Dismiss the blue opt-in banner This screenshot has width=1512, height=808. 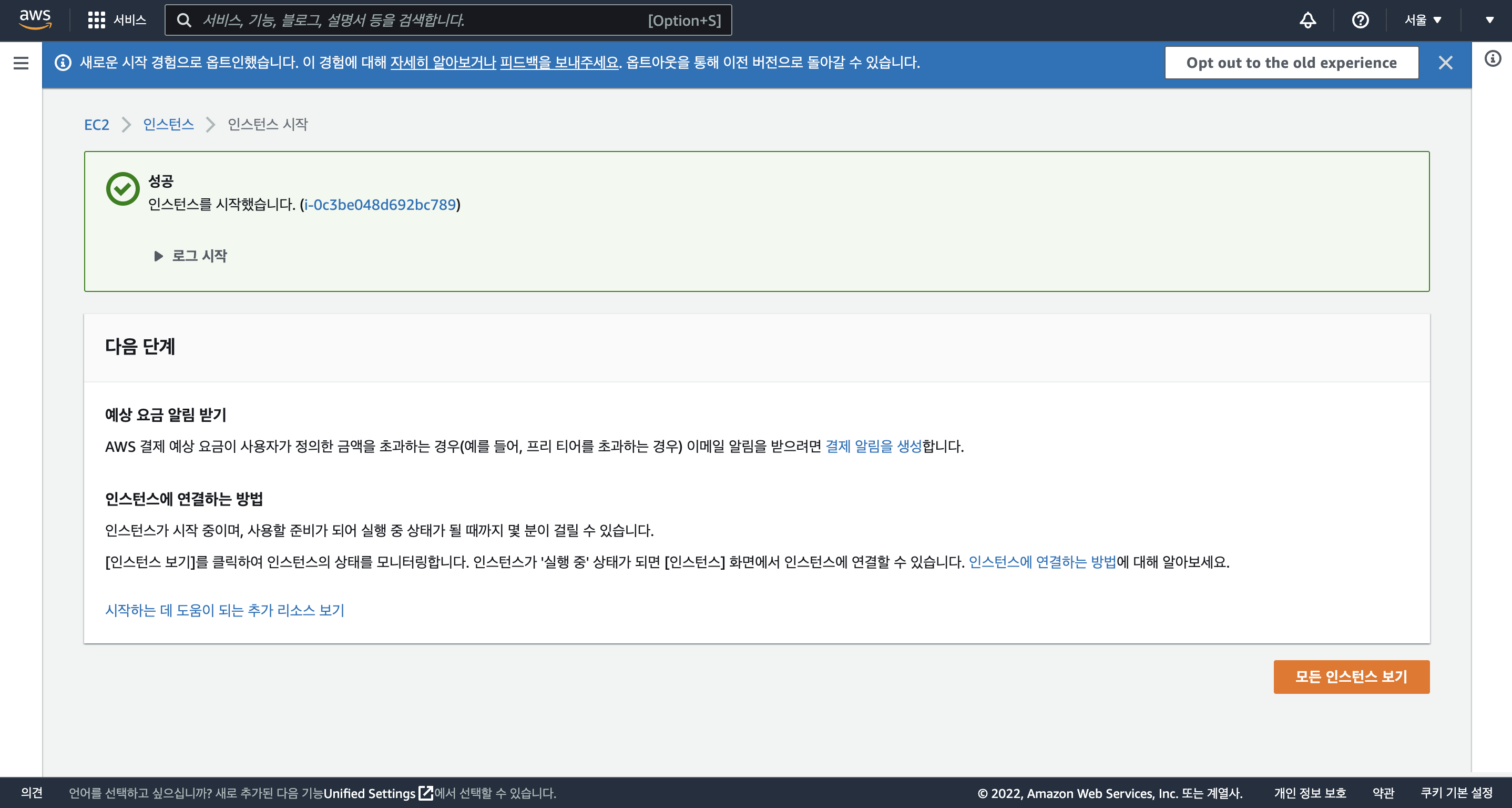point(1445,63)
